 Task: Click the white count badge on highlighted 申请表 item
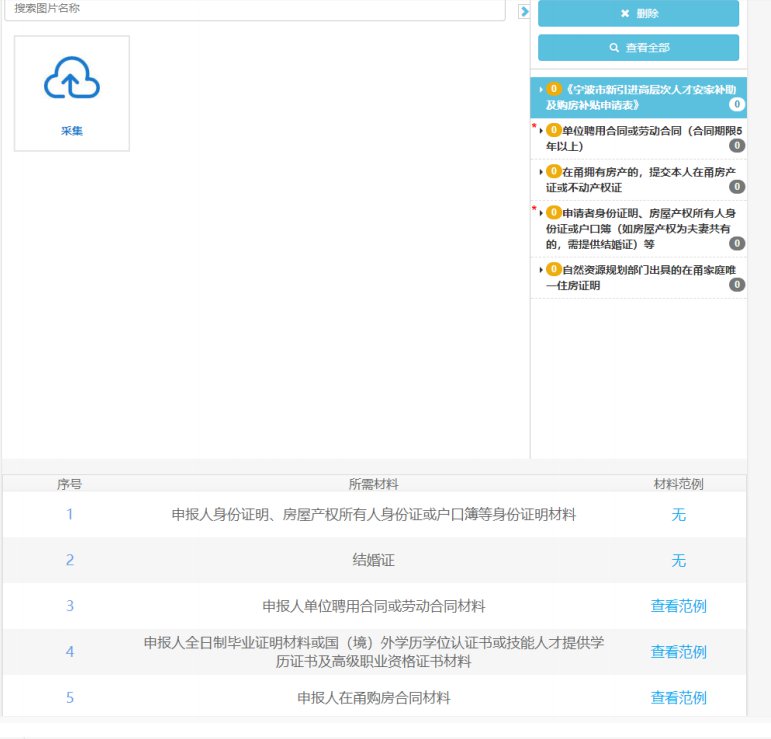[737, 104]
